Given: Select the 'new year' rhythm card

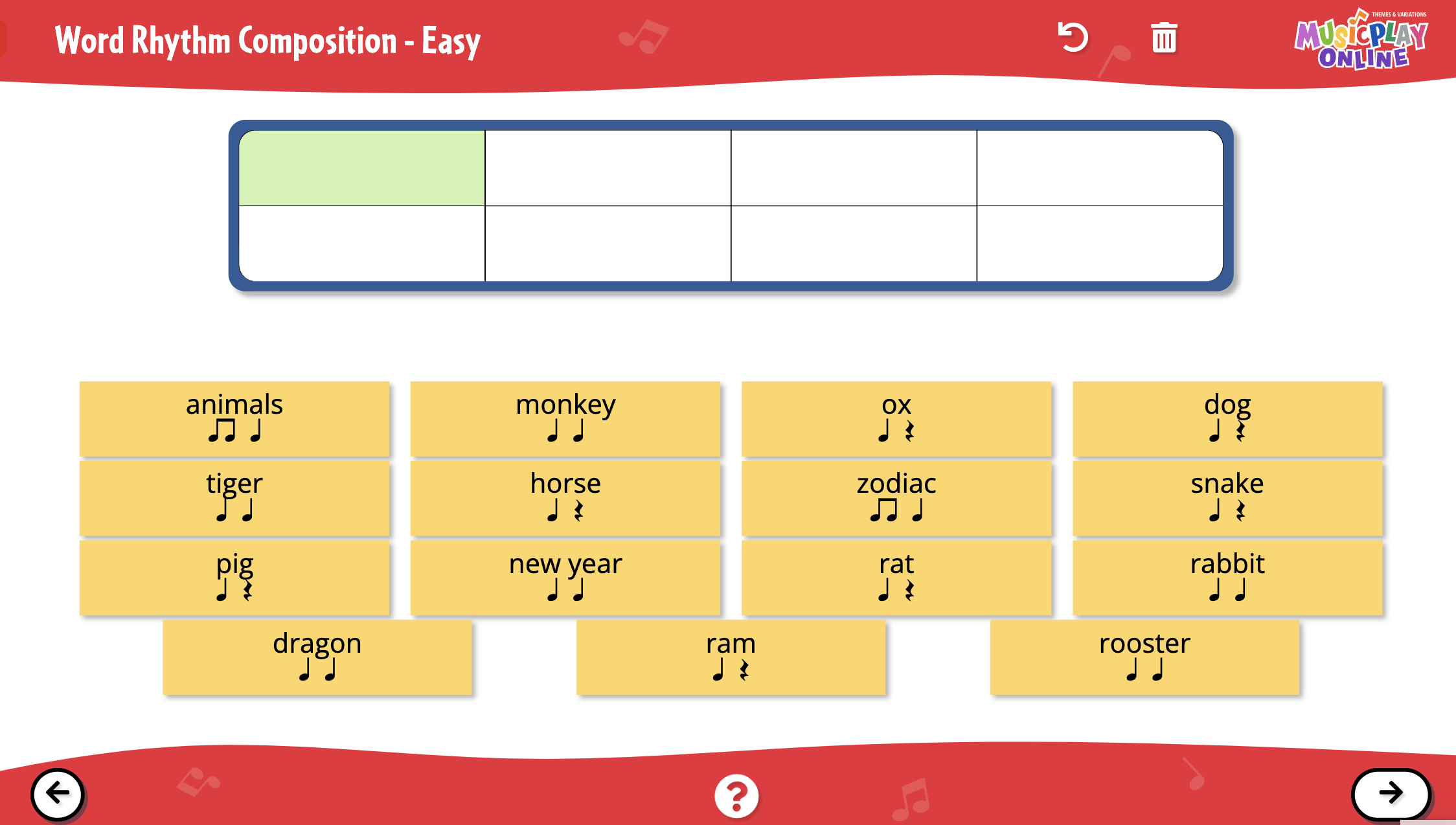Looking at the screenshot, I should click(565, 578).
